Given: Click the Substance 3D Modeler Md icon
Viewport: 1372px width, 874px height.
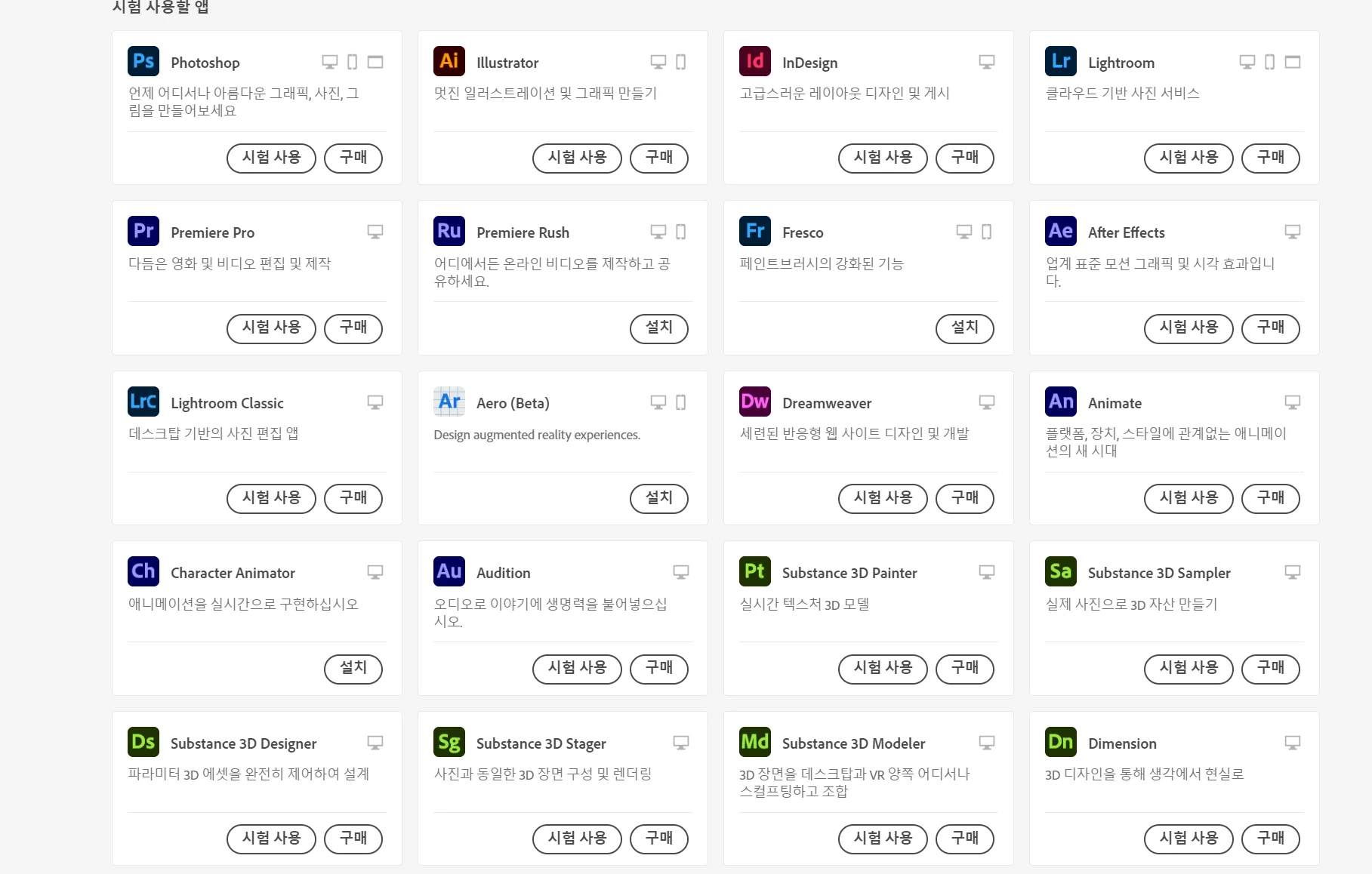Looking at the screenshot, I should point(755,742).
